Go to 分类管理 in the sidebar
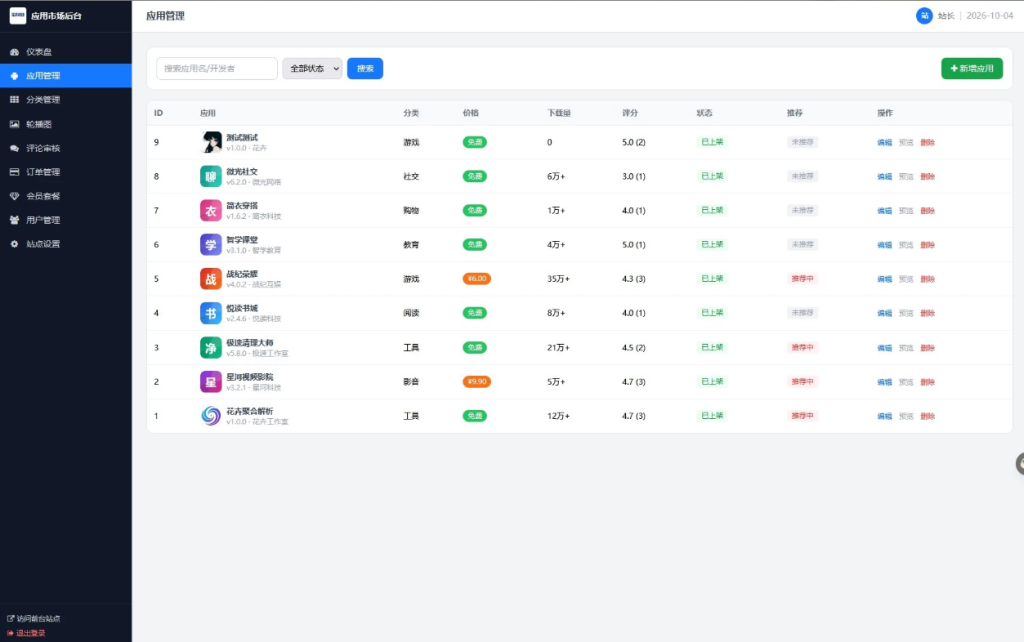Viewport: 1024px width, 642px height. tap(65, 100)
